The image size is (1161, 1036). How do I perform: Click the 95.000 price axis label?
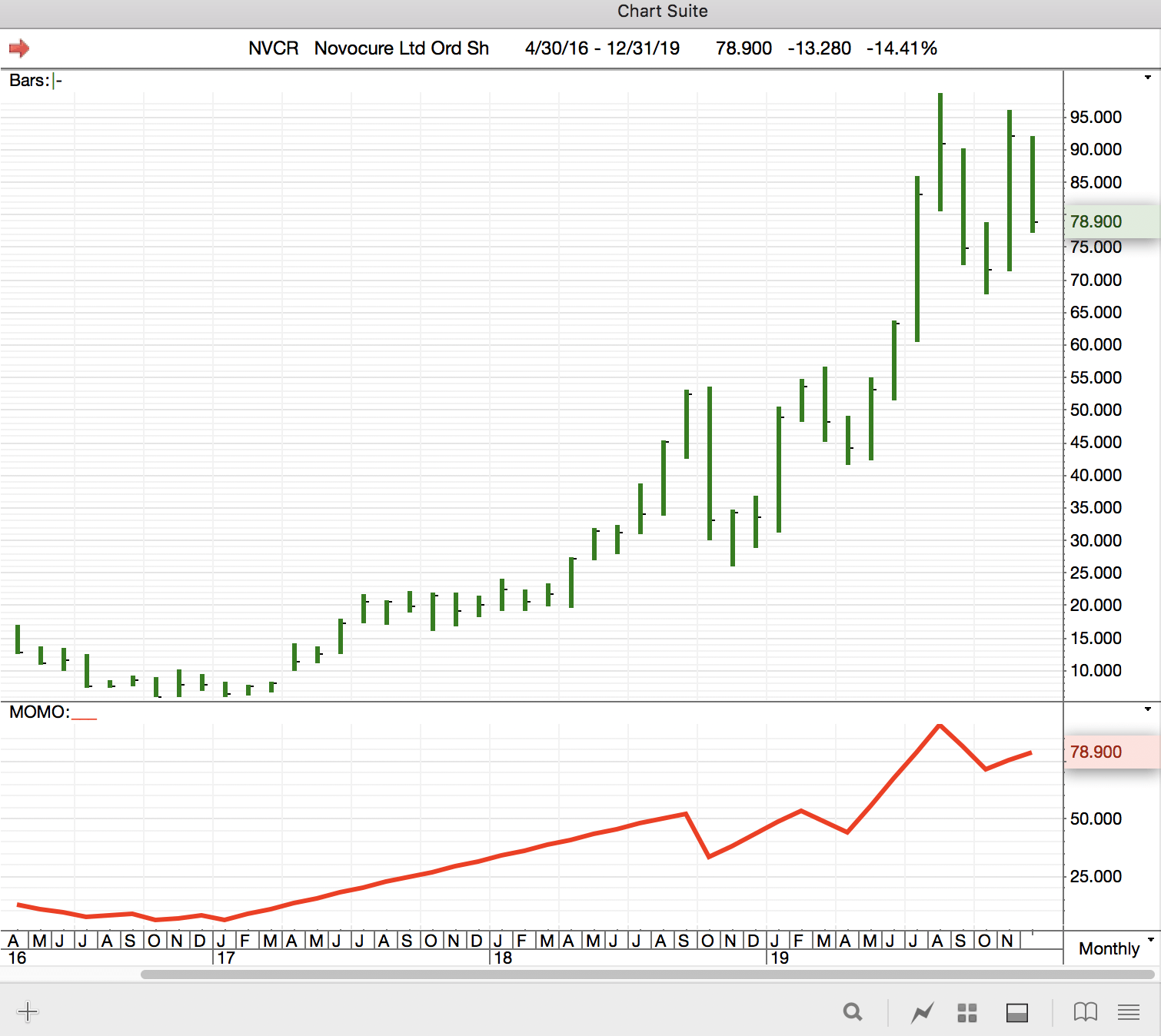pos(1096,117)
